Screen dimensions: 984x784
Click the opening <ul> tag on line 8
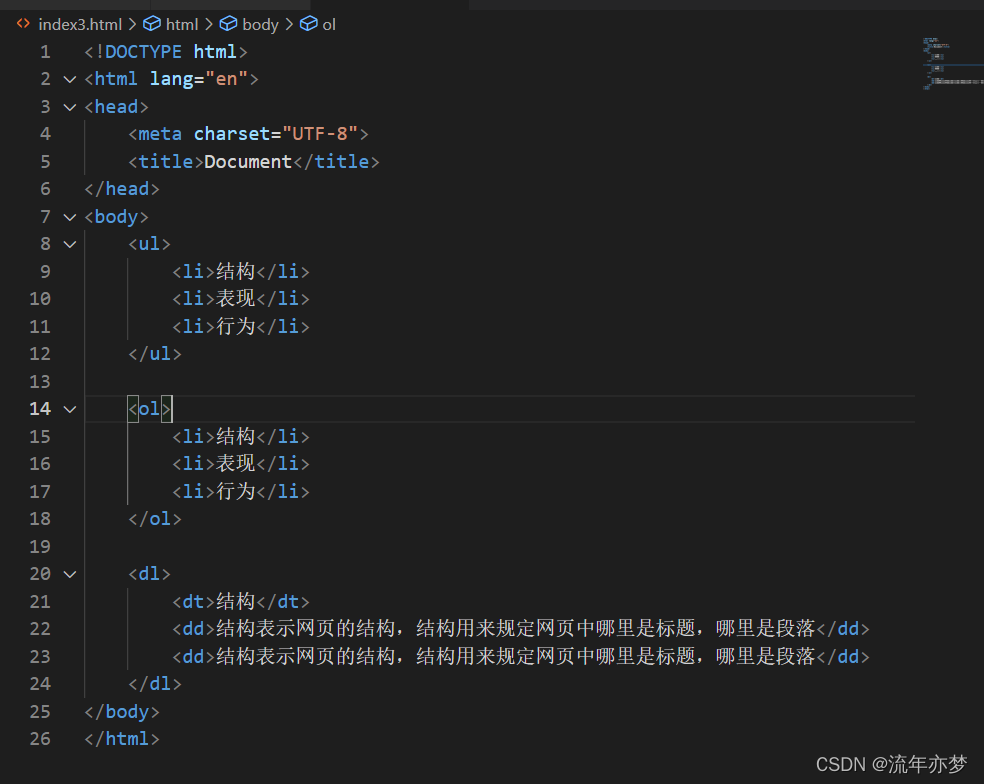[x=149, y=244]
